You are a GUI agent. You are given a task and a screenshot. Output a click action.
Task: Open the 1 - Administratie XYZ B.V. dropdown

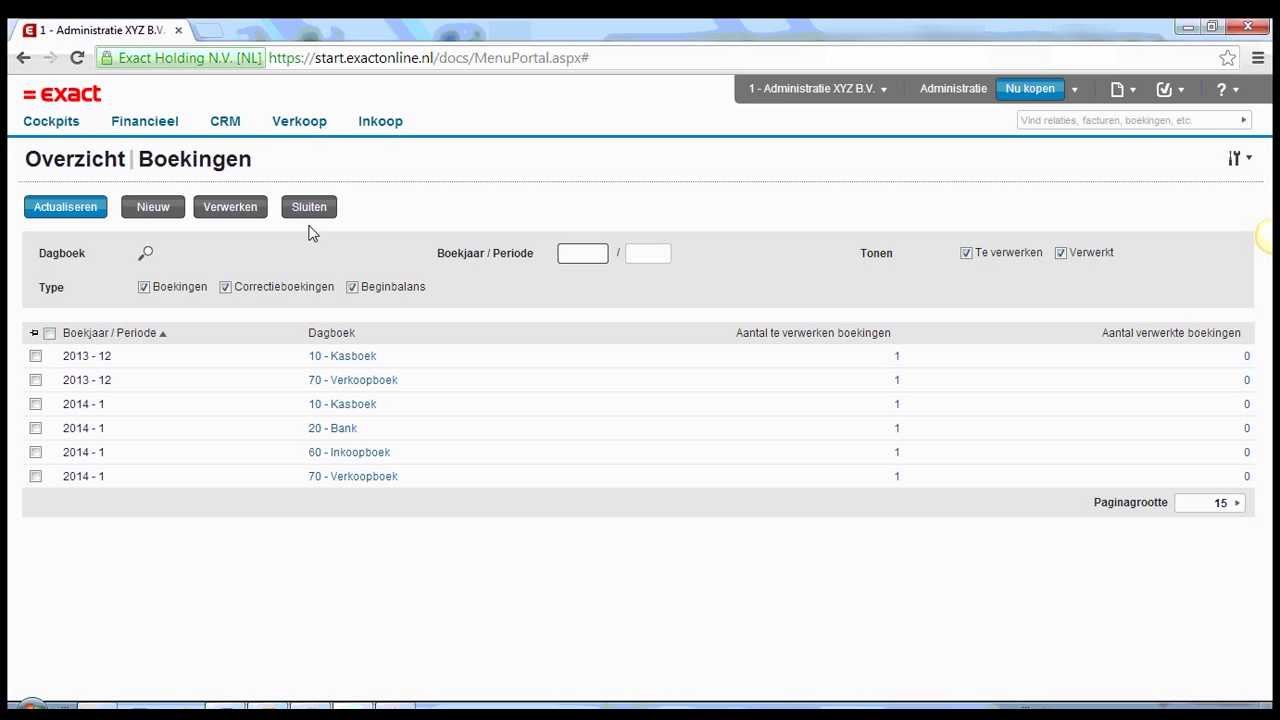tap(817, 89)
